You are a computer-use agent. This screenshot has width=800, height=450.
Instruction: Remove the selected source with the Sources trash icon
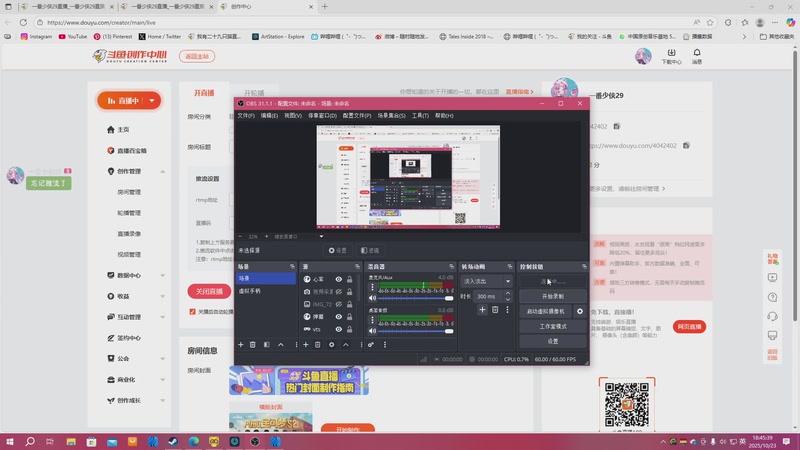coord(317,345)
